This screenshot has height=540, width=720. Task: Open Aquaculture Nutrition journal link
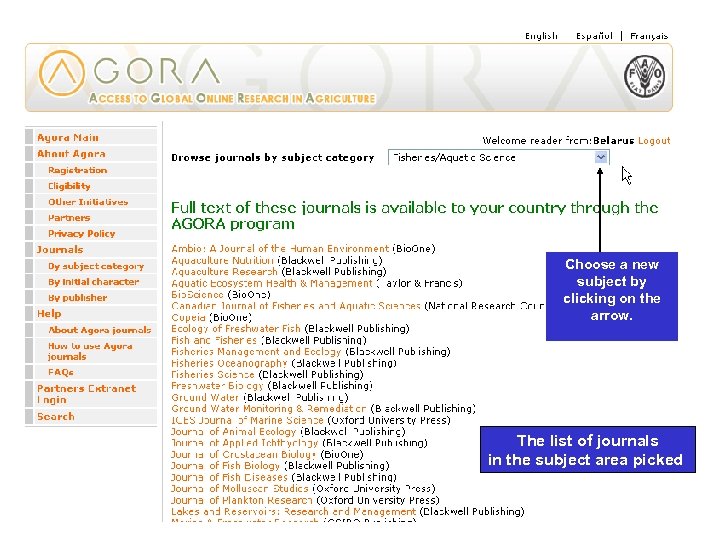pyautogui.click(x=222, y=260)
